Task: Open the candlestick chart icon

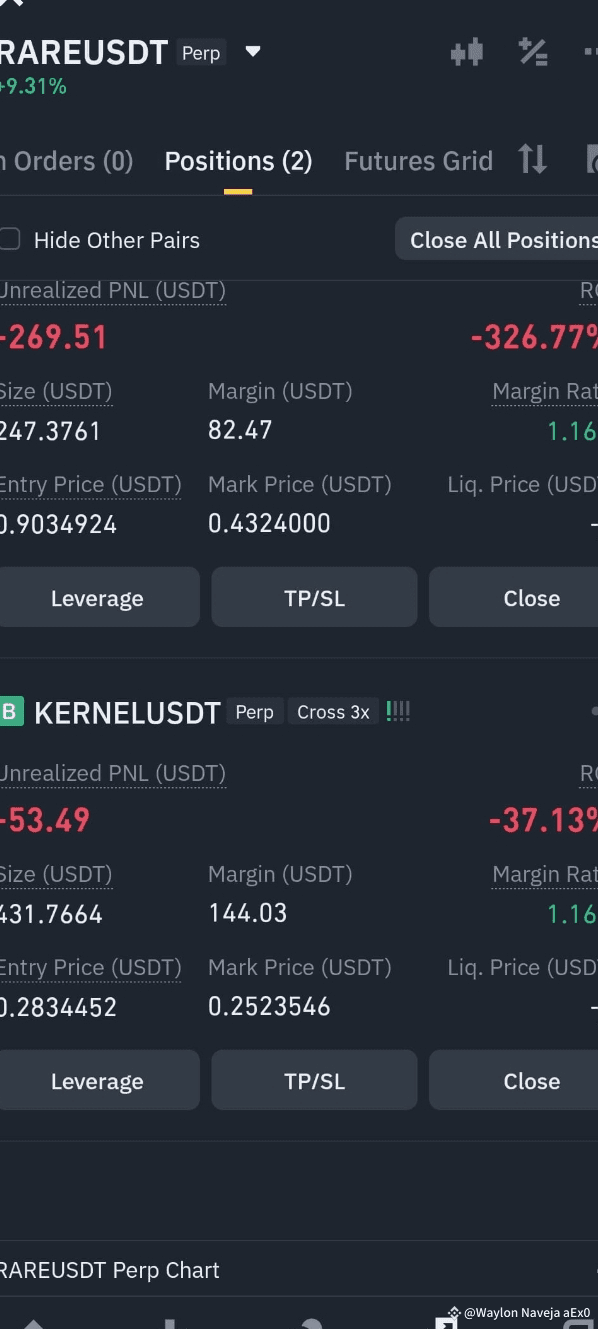Action: click(x=466, y=51)
